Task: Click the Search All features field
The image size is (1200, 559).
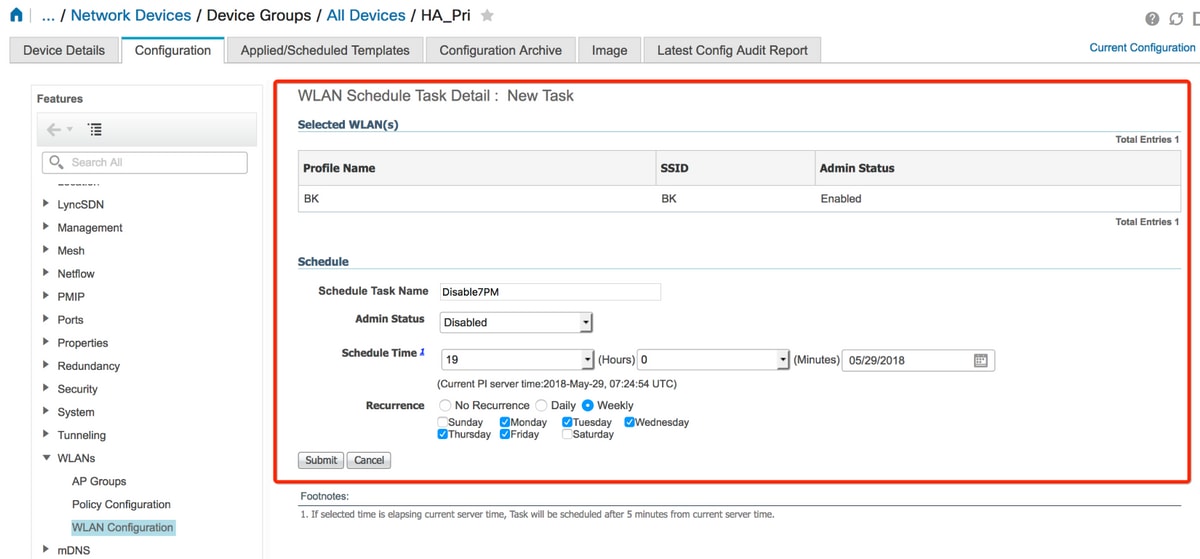Action: tap(145, 162)
